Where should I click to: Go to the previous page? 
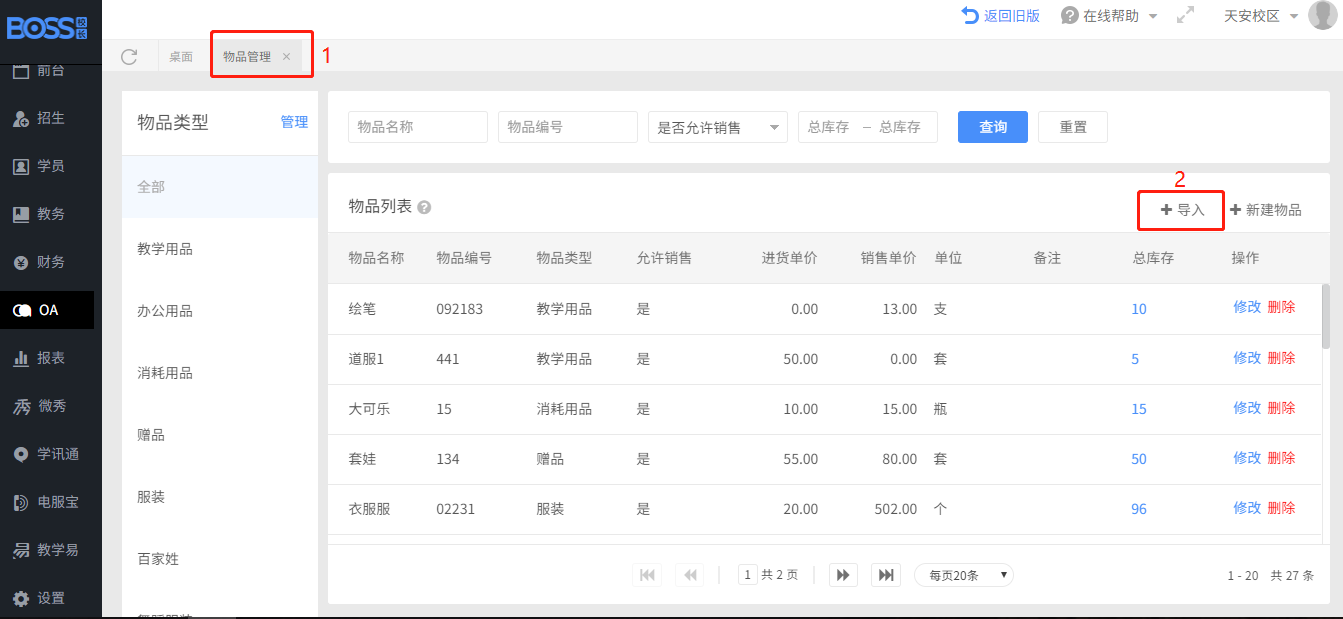point(689,575)
